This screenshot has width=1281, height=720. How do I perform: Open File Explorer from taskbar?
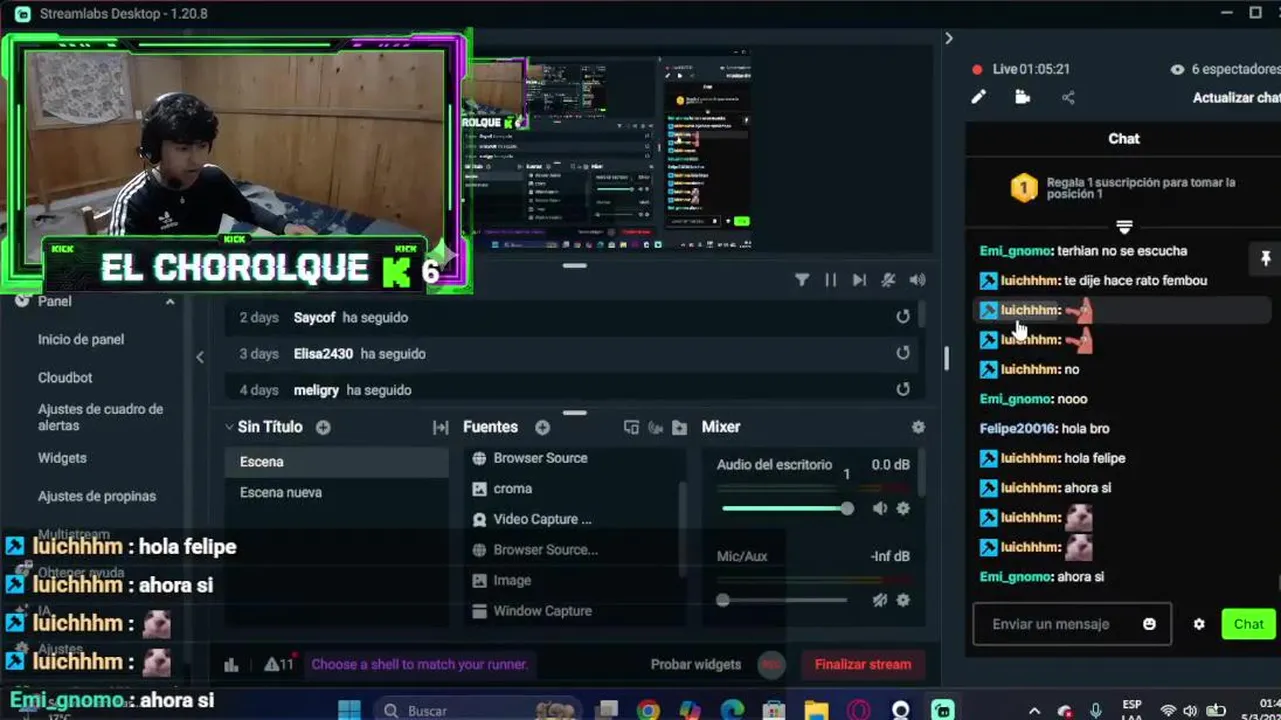click(x=816, y=711)
